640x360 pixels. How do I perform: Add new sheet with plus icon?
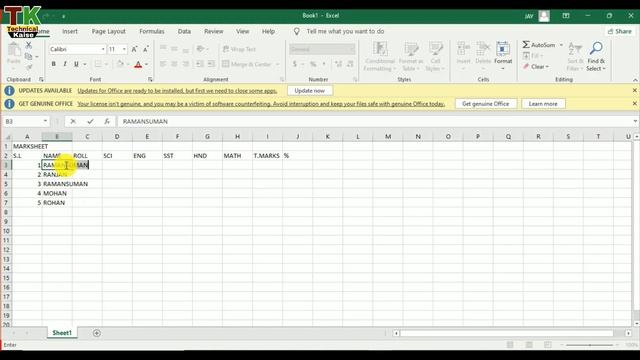point(96,333)
